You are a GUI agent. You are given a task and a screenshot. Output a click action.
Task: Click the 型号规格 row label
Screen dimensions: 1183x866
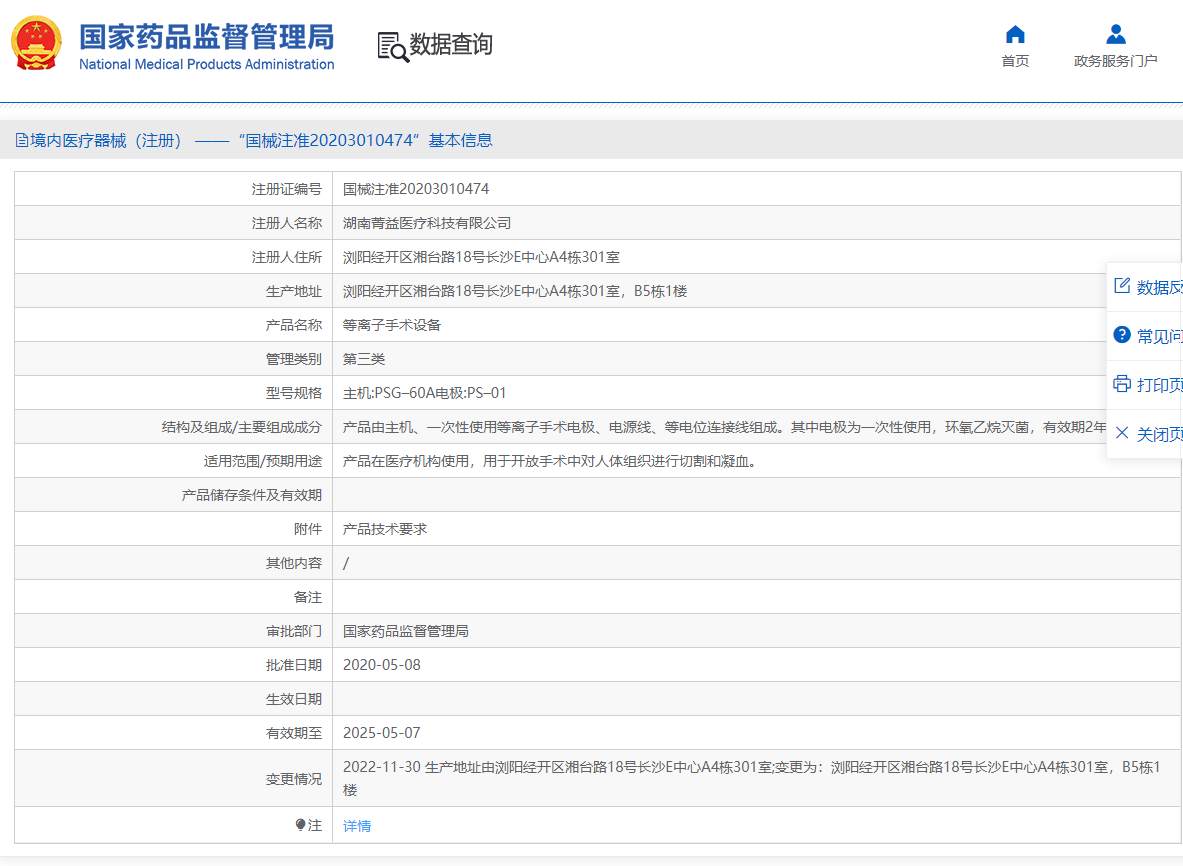(293, 393)
